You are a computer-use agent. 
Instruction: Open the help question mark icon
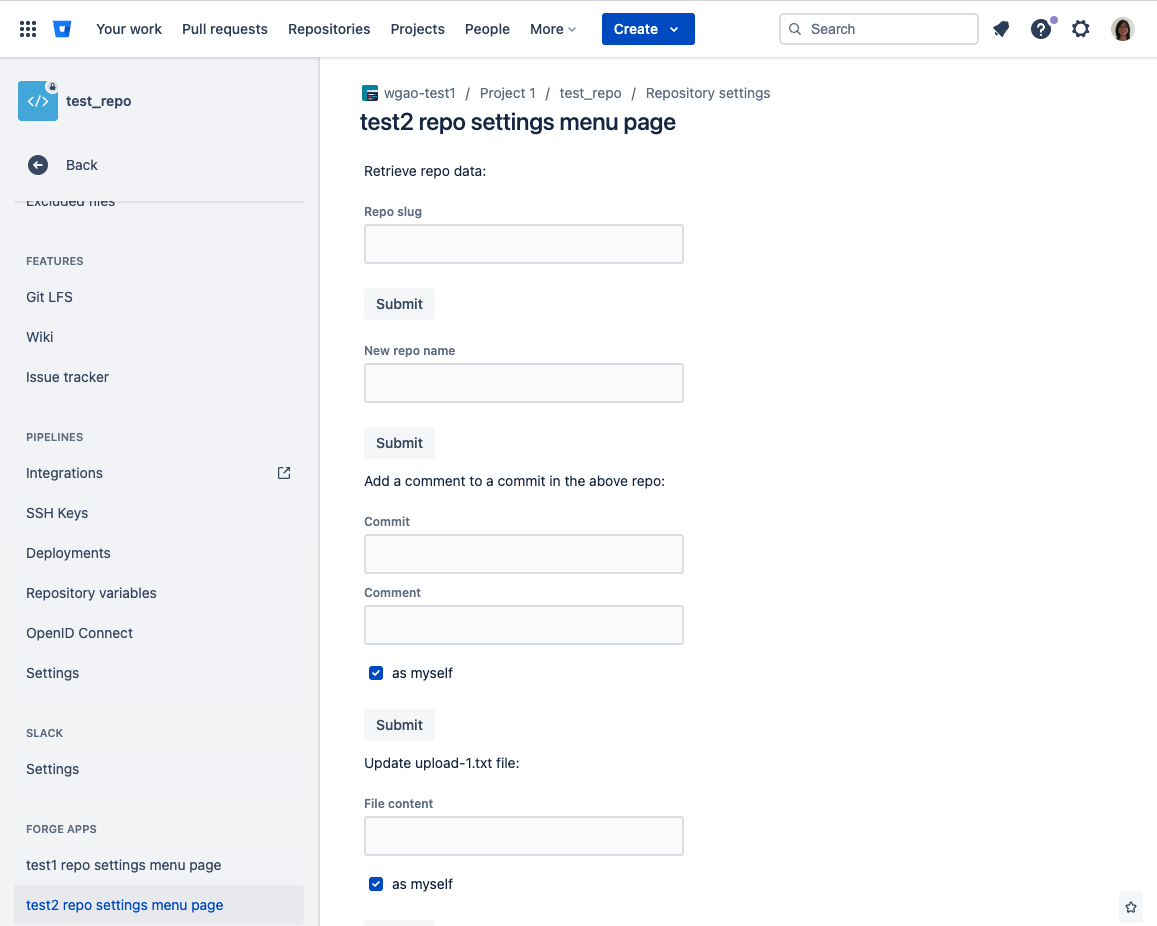pyautogui.click(x=1040, y=29)
